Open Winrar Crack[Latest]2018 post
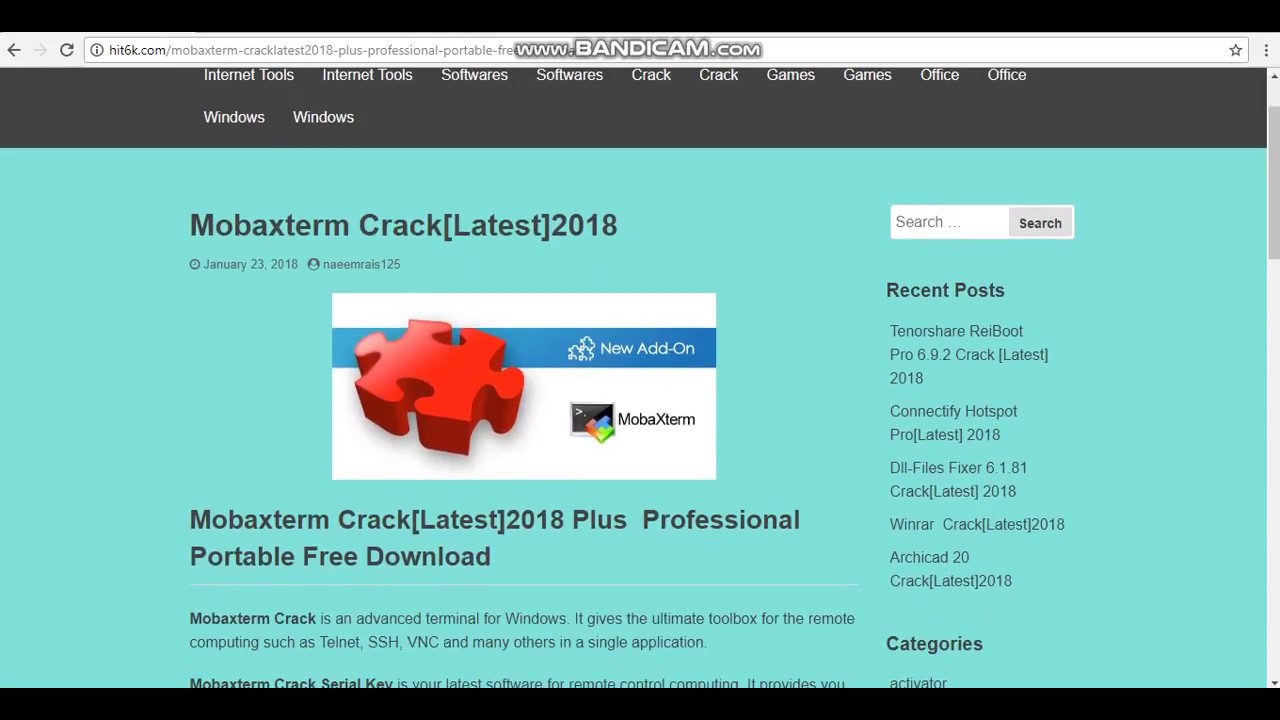This screenshot has height=720, width=1280. [977, 524]
